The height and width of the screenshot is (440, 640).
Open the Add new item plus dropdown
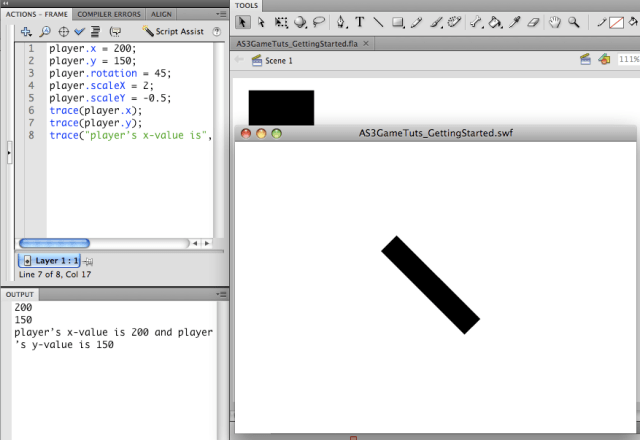click(27, 31)
